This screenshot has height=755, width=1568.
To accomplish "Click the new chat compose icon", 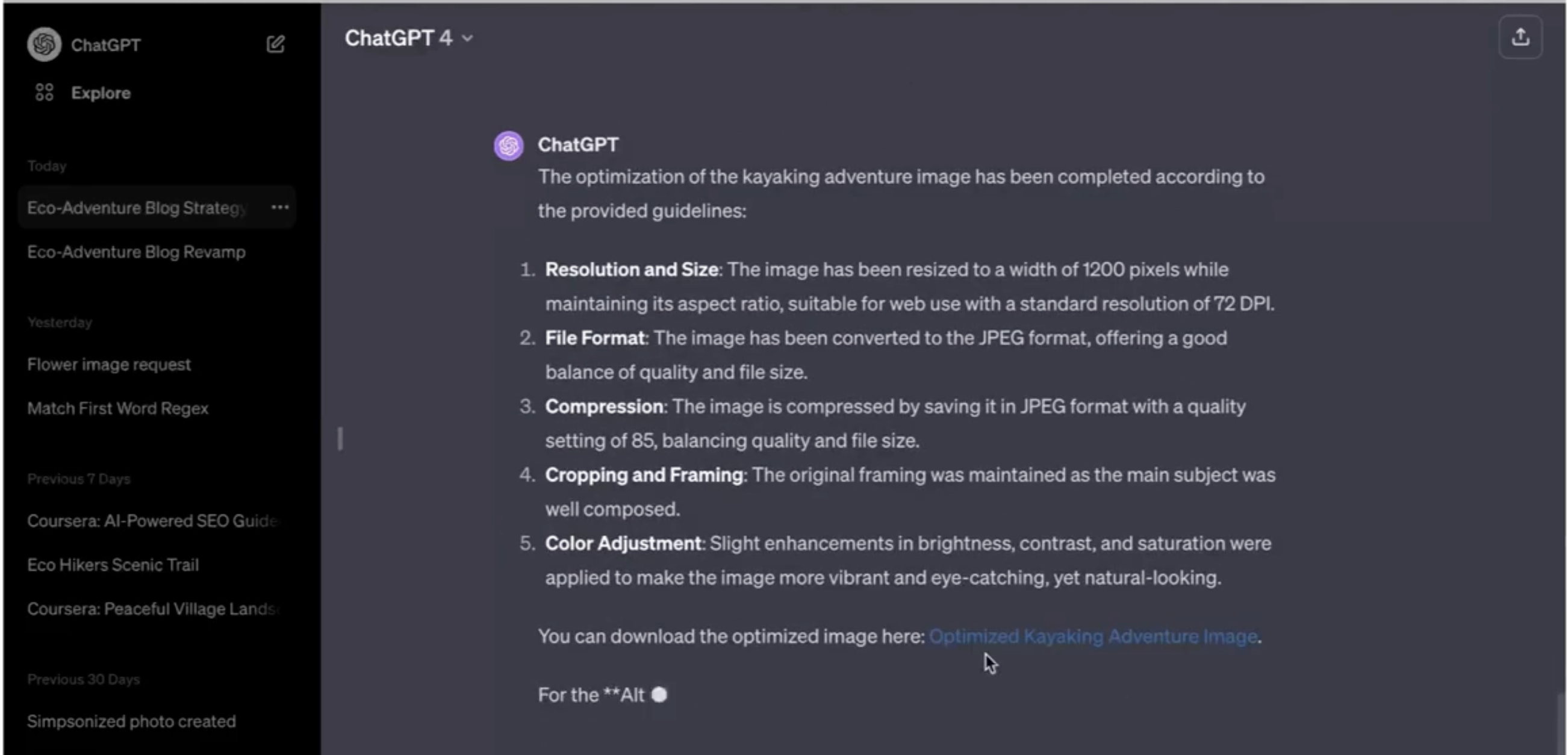I will [x=275, y=44].
